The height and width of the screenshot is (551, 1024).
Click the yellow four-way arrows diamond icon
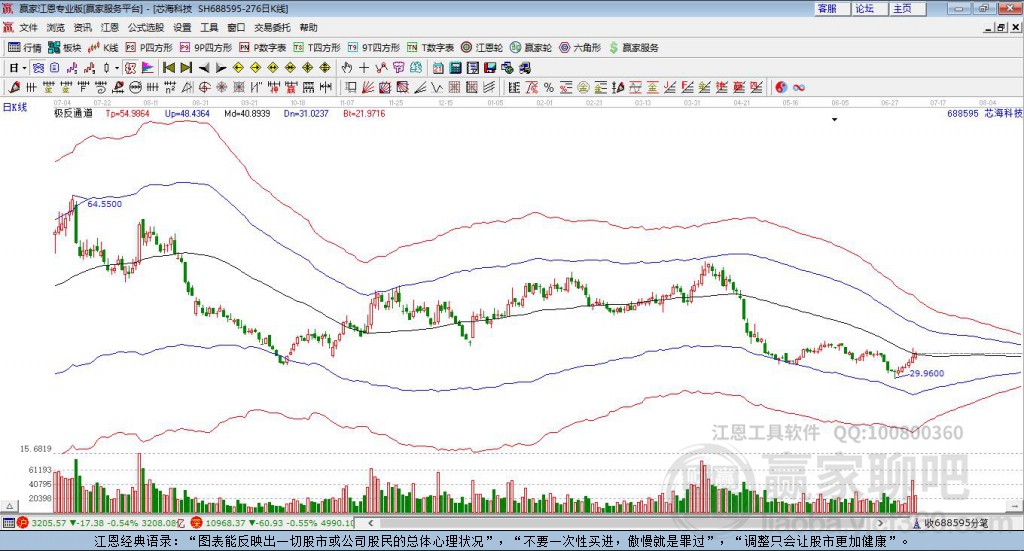[x=308, y=68]
